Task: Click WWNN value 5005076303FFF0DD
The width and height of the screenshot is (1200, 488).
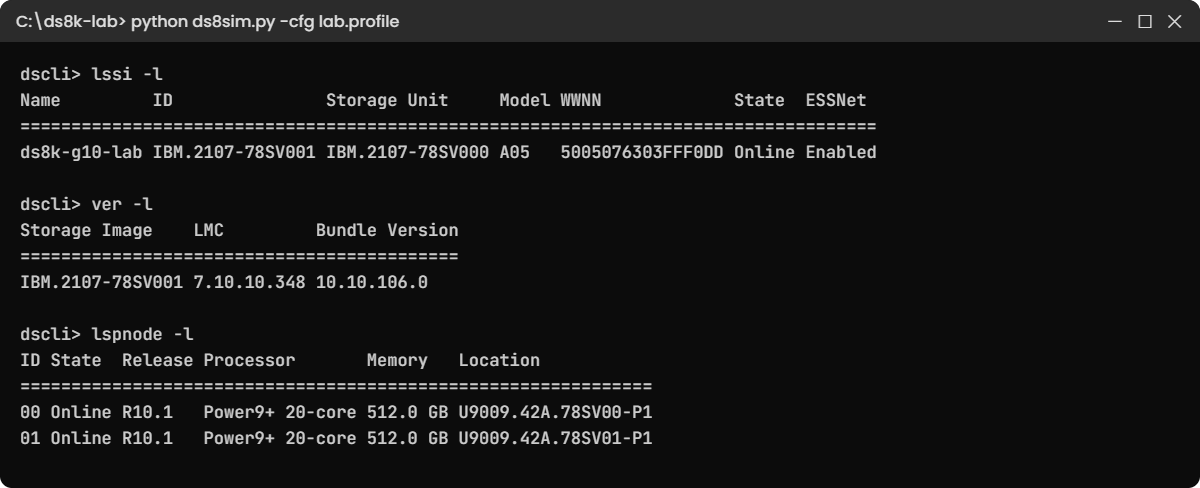Action: pos(642,152)
